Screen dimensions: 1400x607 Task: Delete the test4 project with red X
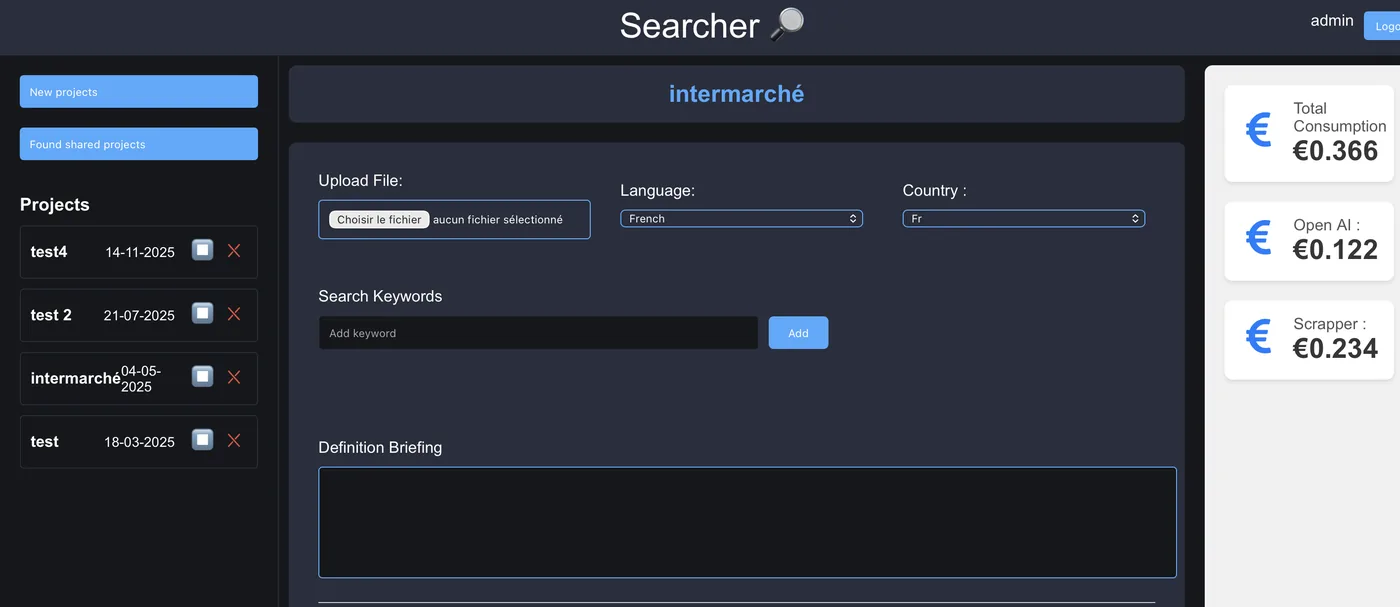[234, 251]
